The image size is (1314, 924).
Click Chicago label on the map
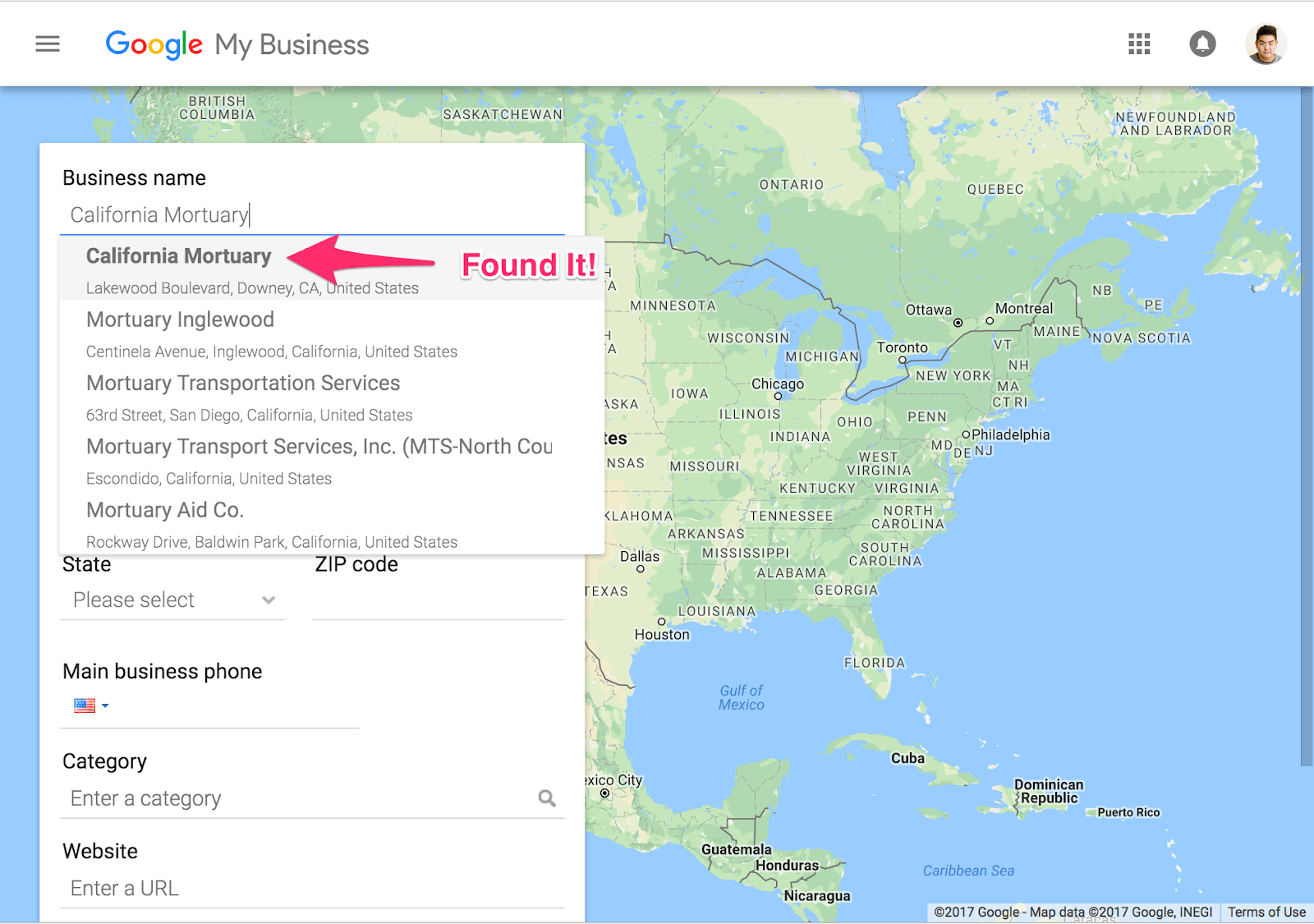(x=778, y=384)
